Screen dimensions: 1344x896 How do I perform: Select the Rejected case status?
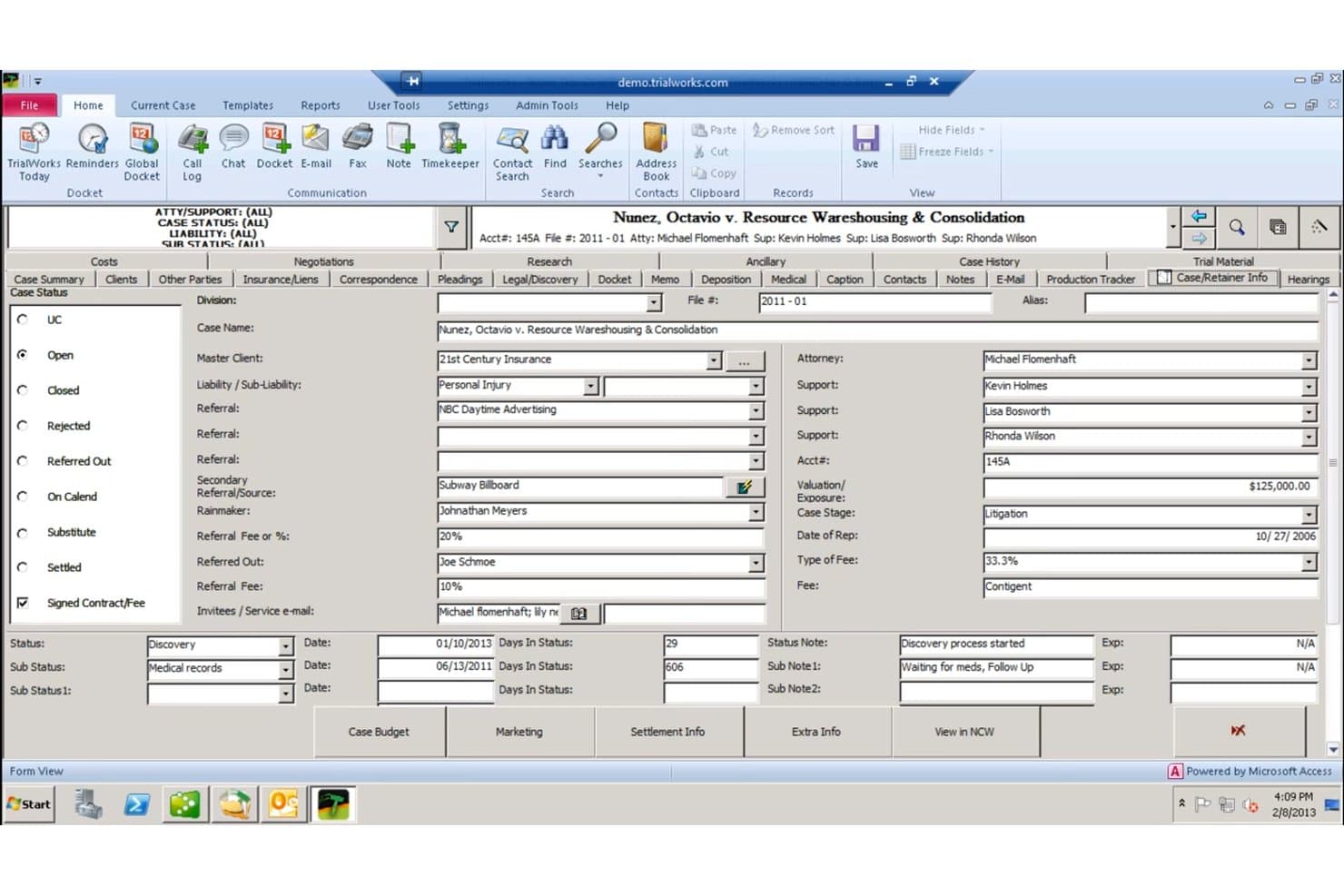[x=23, y=426]
